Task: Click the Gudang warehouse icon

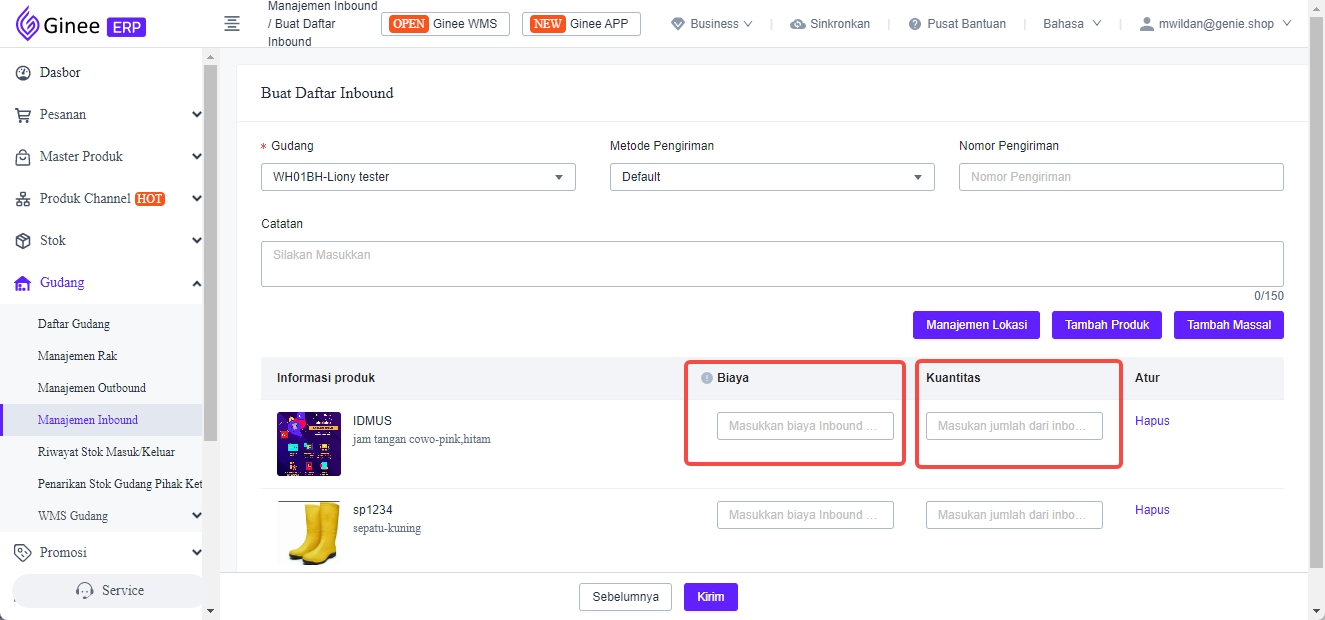Action: pos(22,283)
